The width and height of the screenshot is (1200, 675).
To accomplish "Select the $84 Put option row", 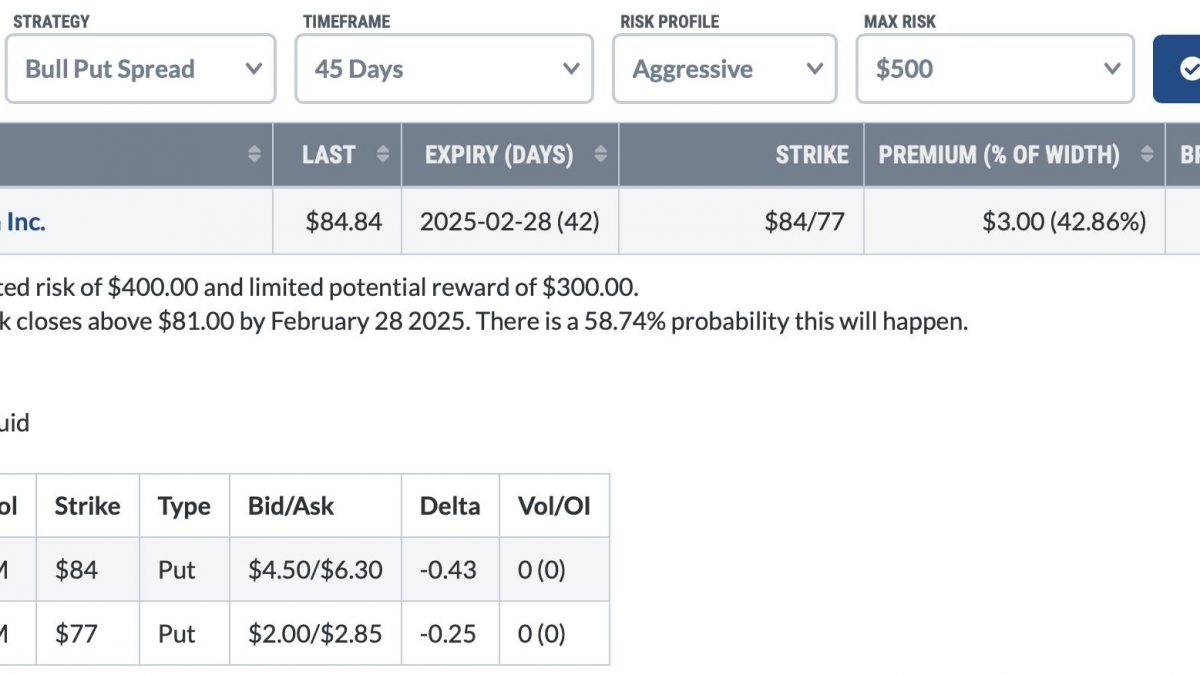I will (304, 570).
